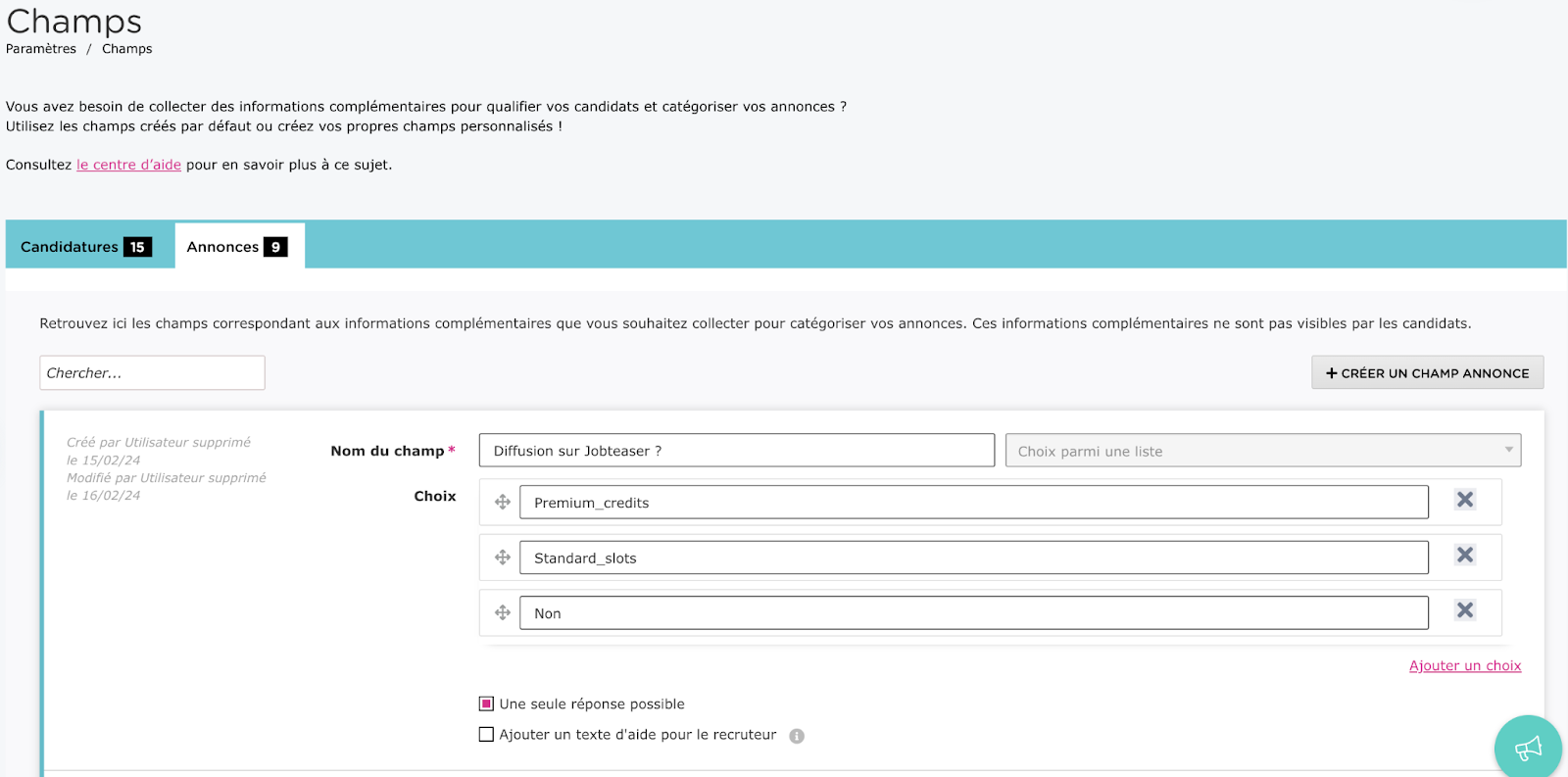Click the 'Créé par Utilisateur supprimé' text
Screen dimensions: 1568x777
coord(159,443)
